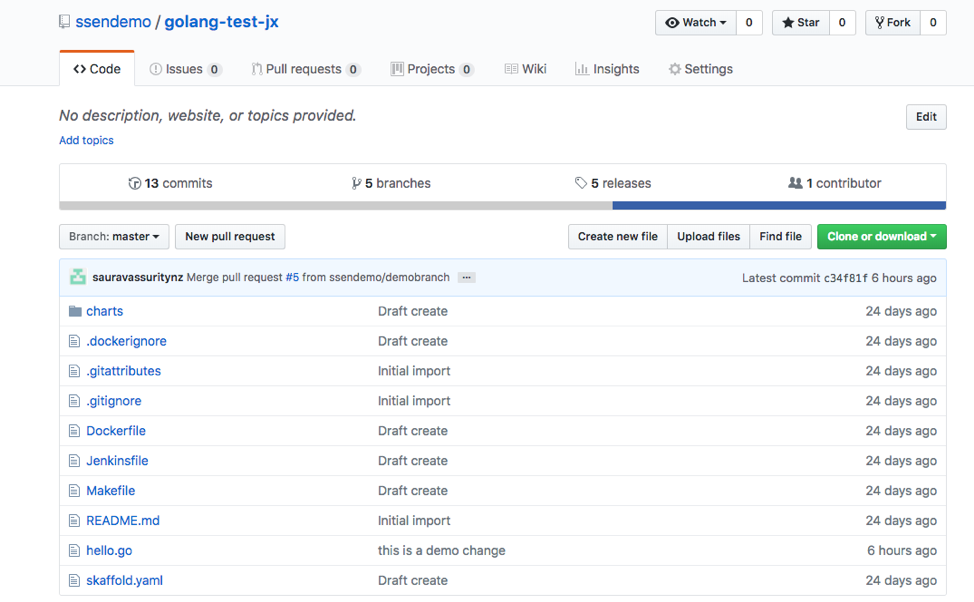Open the hello.go file
This screenshot has height=602, width=974.
coord(109,550)
